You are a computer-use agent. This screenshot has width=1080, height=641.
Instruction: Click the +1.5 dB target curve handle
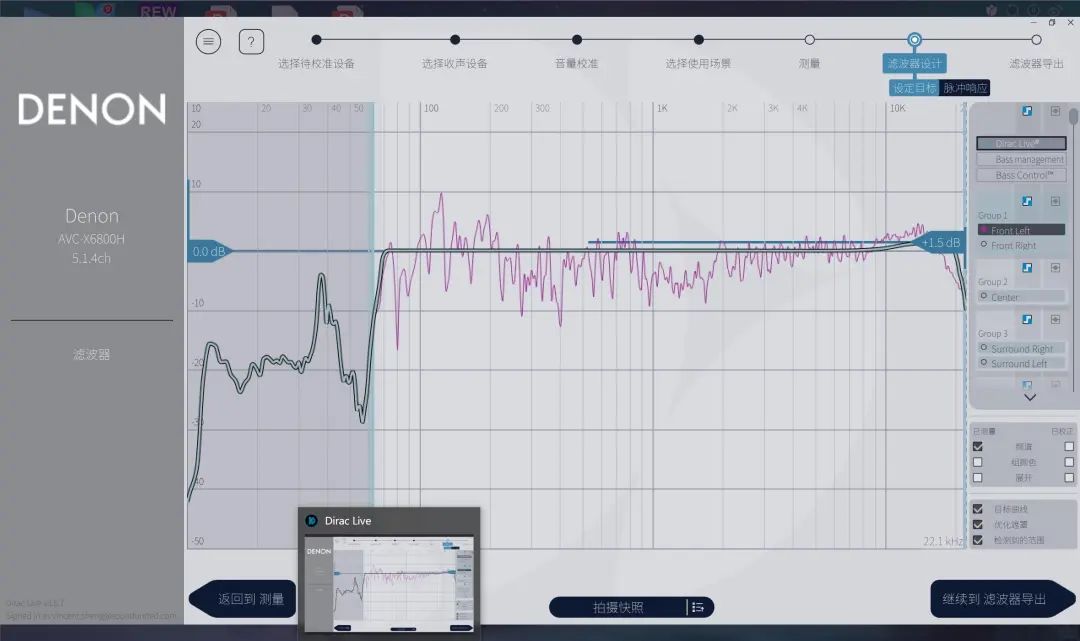click(x=940, y=242)
